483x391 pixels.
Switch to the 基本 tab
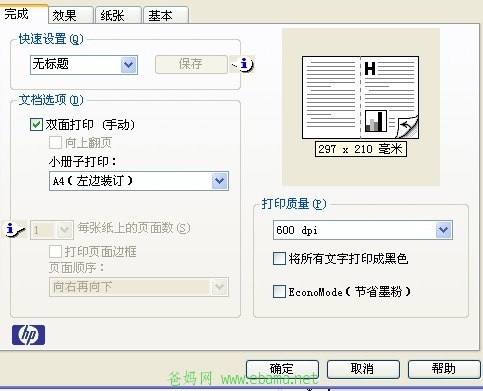point(166,15)
